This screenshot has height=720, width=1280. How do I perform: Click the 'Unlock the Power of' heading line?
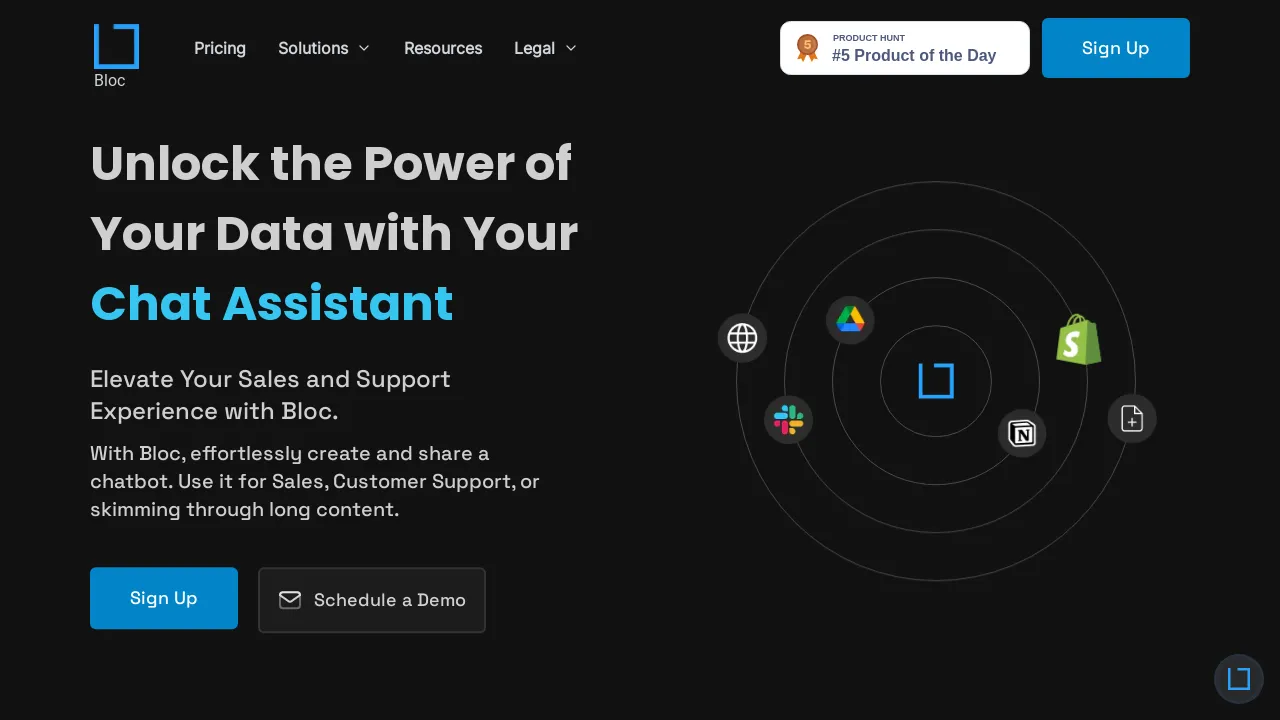[331, 163]
